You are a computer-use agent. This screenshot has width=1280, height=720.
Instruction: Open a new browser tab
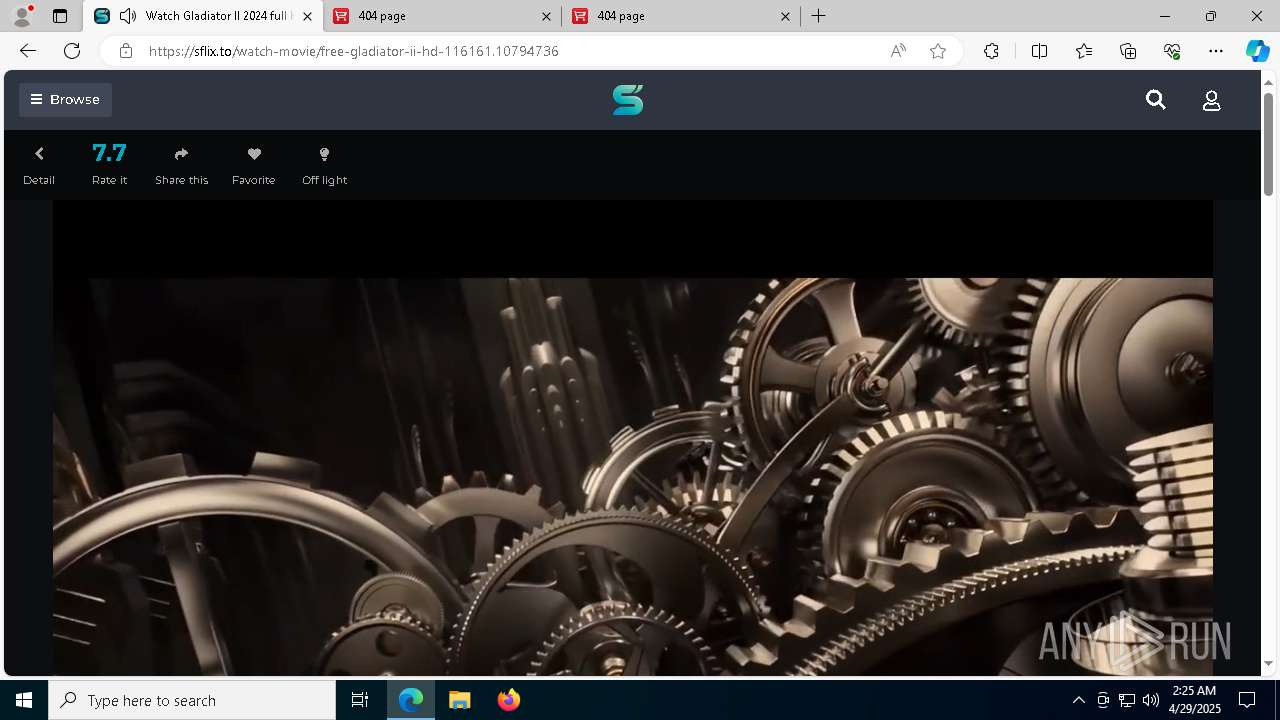(818, 16)
